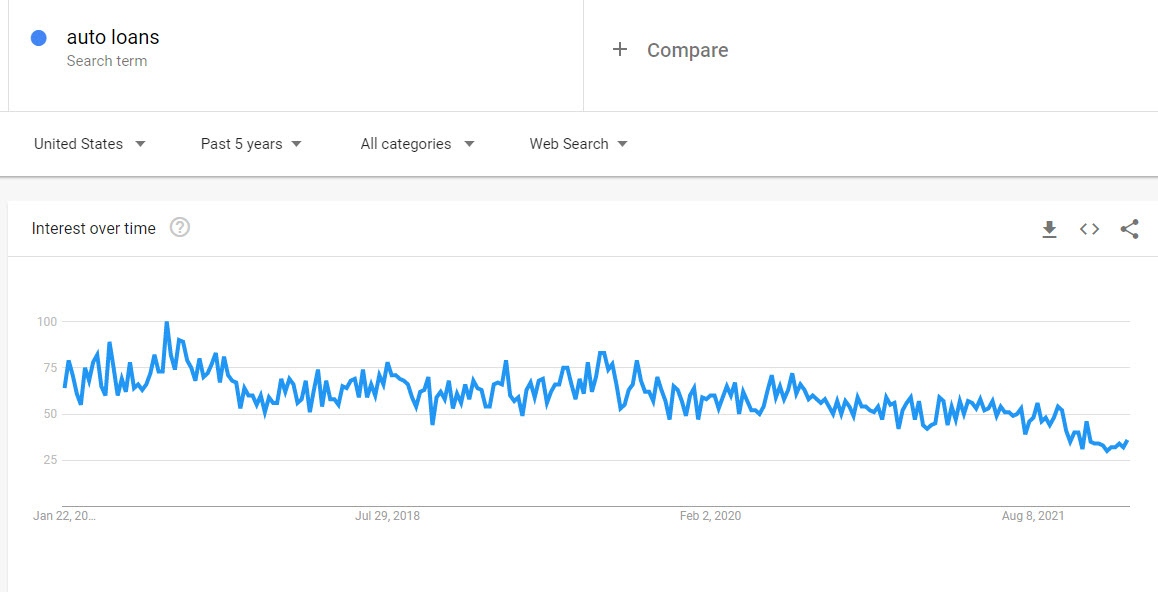The width and height of the screenshot is (1158, 592).
Task: Select the Search term label under auto loans
Action: [106, 61]
